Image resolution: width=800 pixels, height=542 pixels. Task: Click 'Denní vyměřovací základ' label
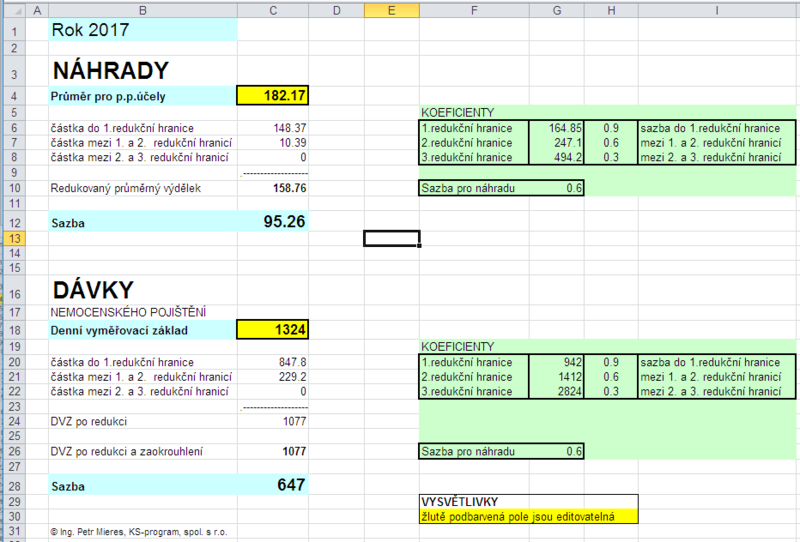(x=143, y=330)
